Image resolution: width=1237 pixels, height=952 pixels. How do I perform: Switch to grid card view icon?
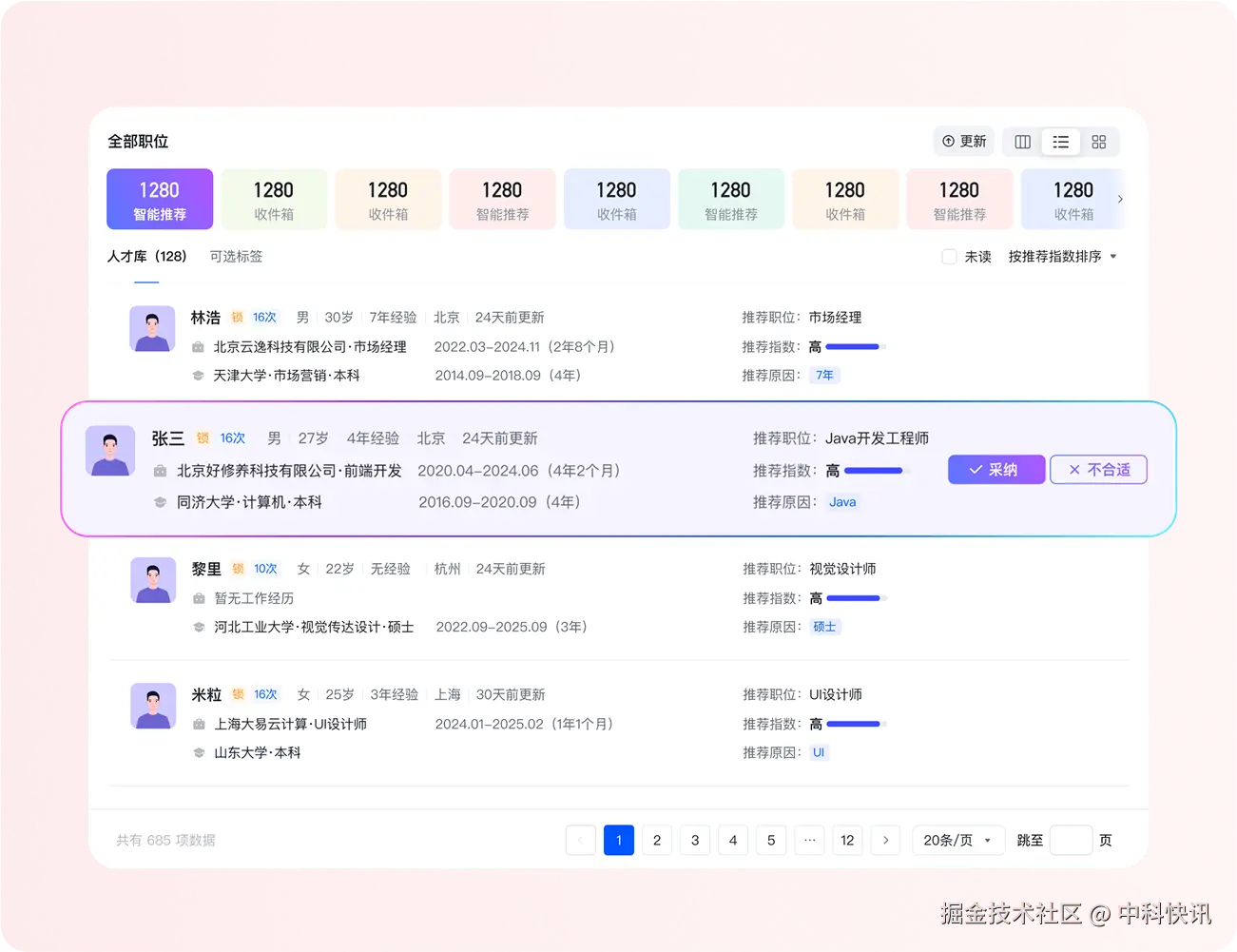coord(1099,142)
